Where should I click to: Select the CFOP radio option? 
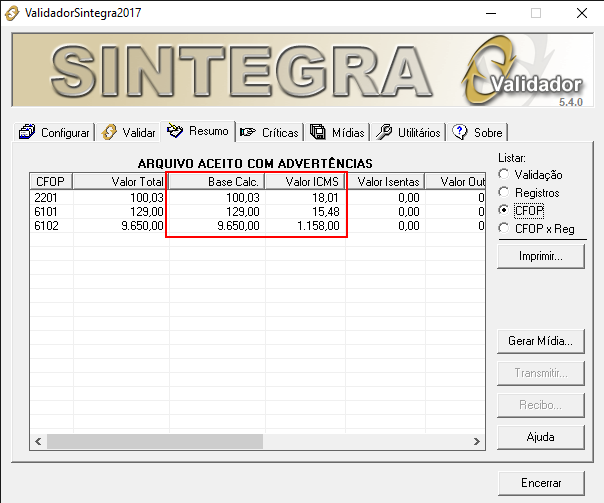point(504,210)
